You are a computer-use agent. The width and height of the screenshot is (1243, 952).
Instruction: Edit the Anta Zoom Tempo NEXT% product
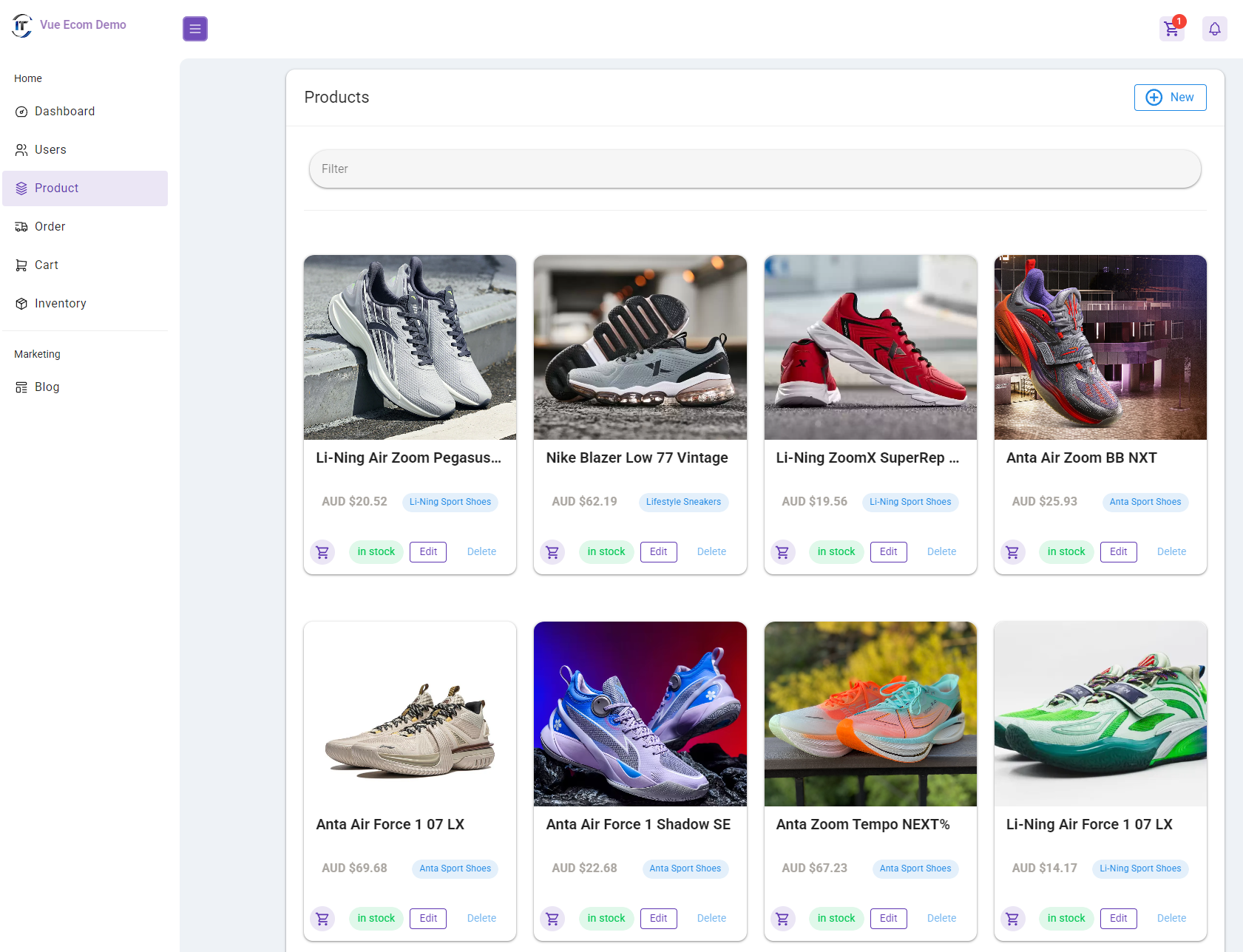tap(888, 919)
